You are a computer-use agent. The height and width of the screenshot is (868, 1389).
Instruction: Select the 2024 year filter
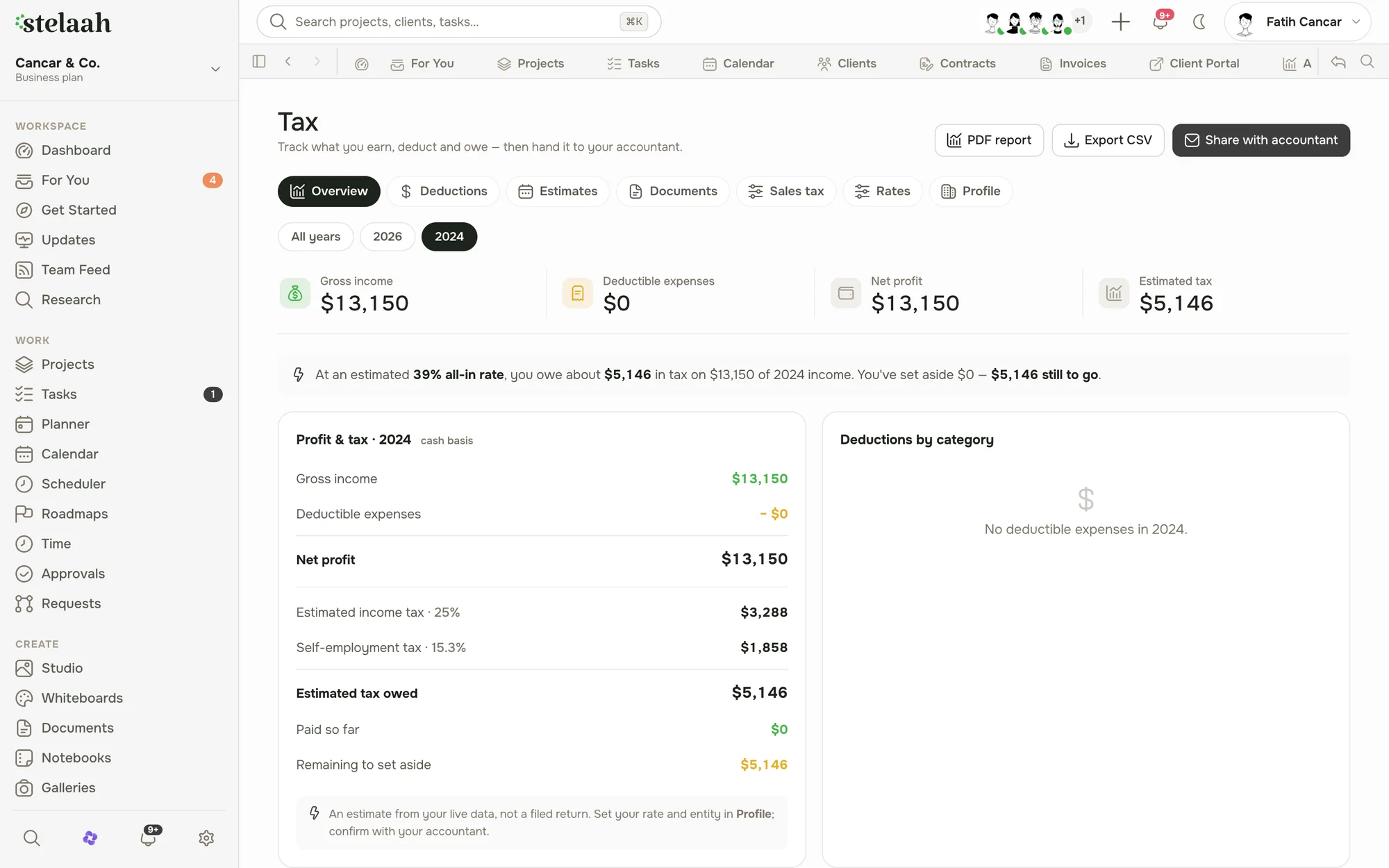[x=449, y=237]
